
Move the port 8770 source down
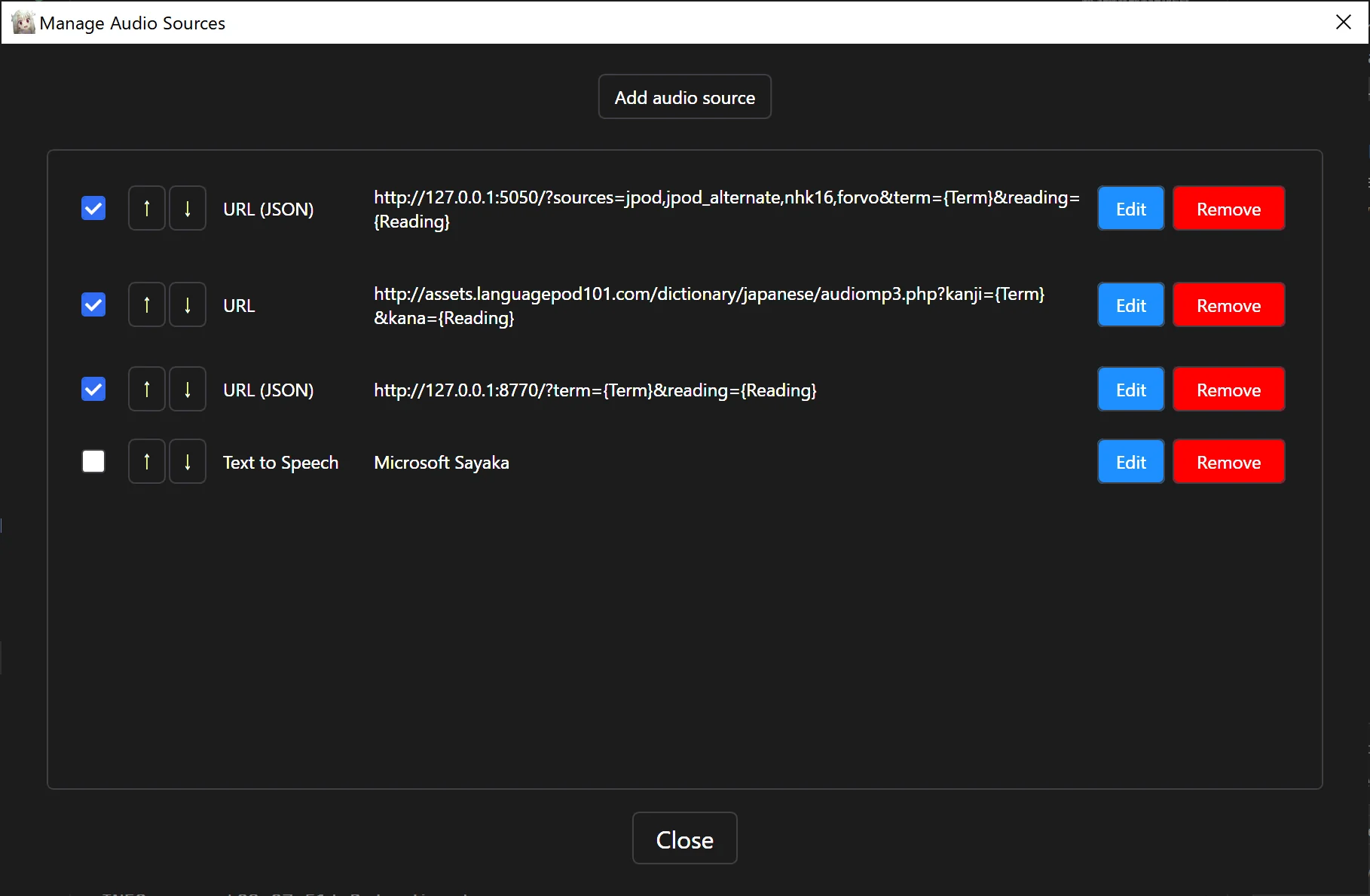point(187,389)
